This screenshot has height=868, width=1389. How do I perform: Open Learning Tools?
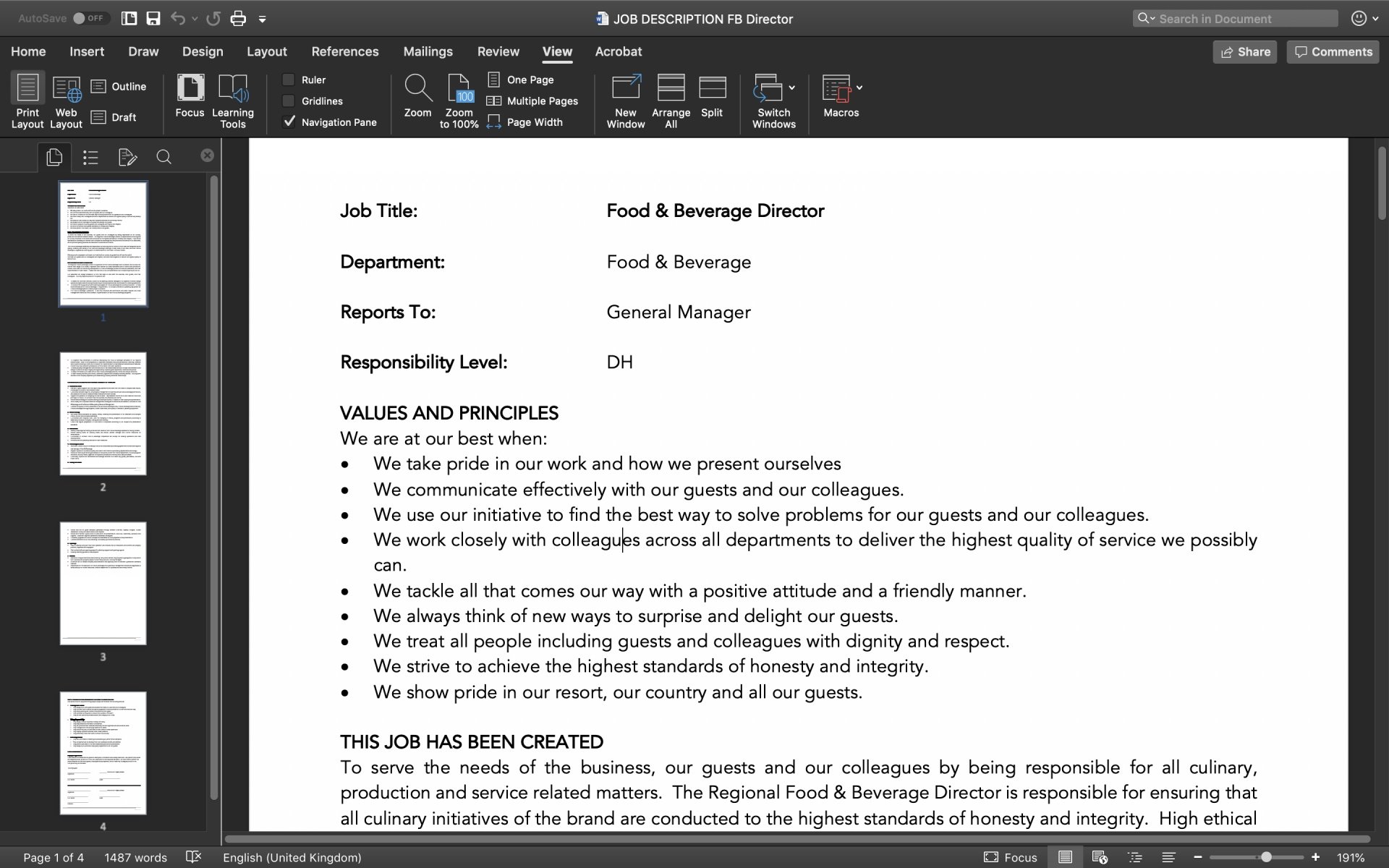233,101
